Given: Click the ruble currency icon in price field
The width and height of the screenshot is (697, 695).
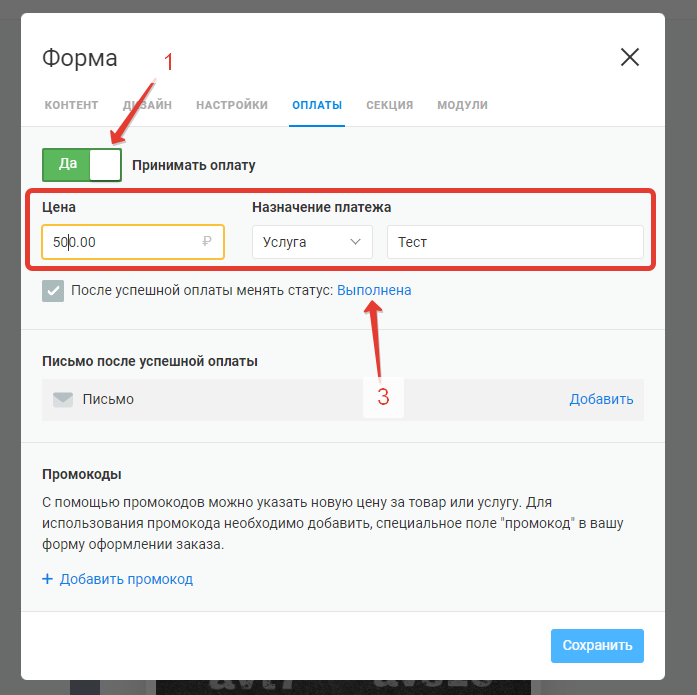Looking at the screenshot, I should click(207, 241).
